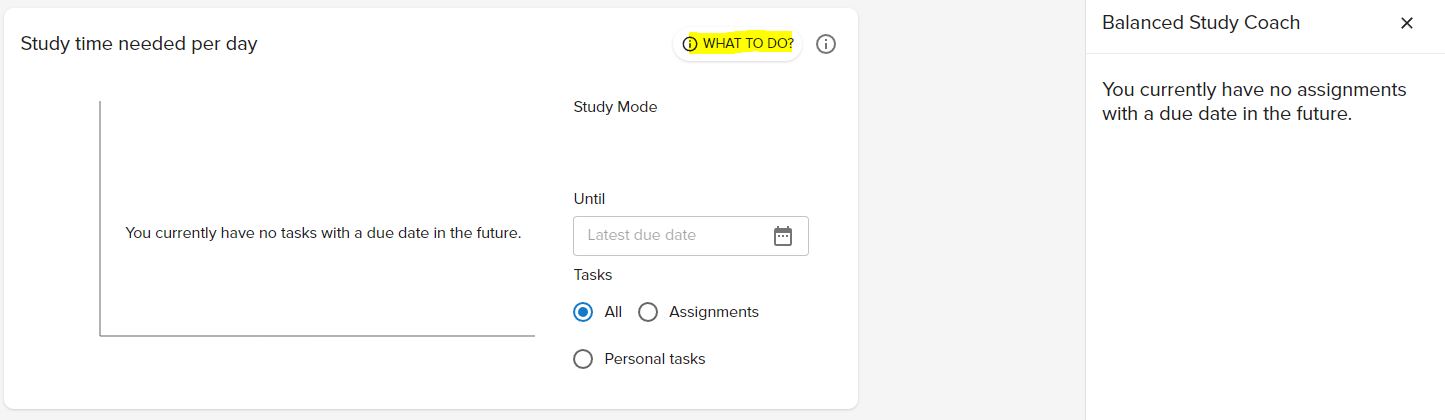
Task: Click the Tasks label above radio options
Action: coord(593,275)
